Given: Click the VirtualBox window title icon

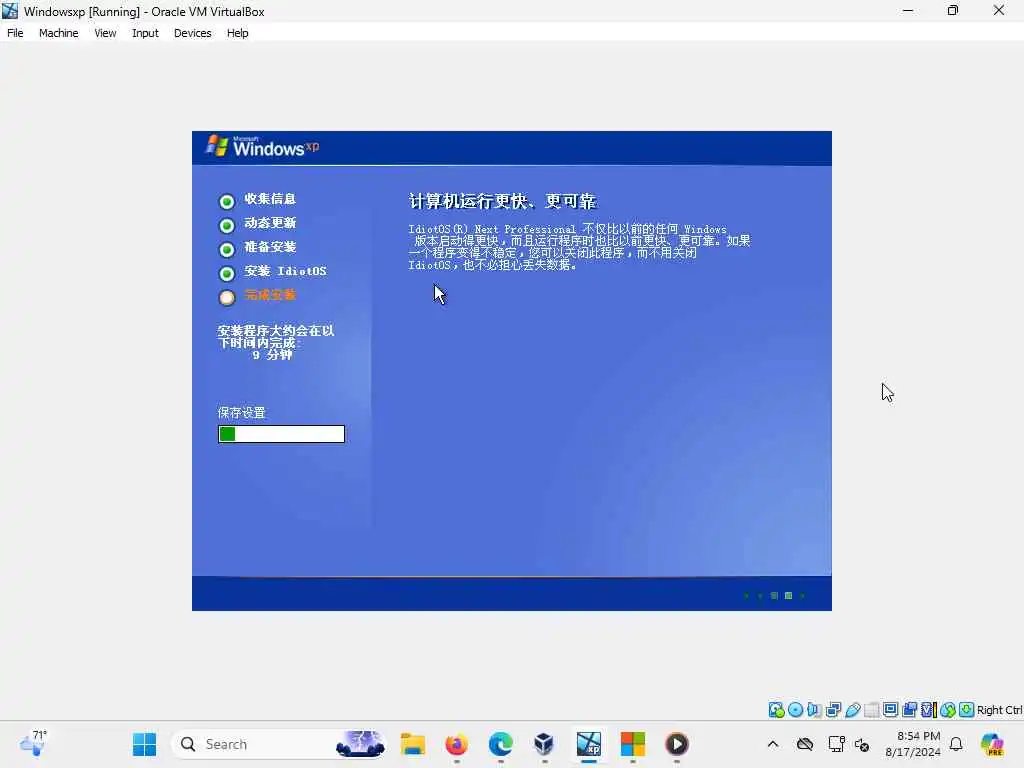Looking at the screenshot, I should point(10,11).
